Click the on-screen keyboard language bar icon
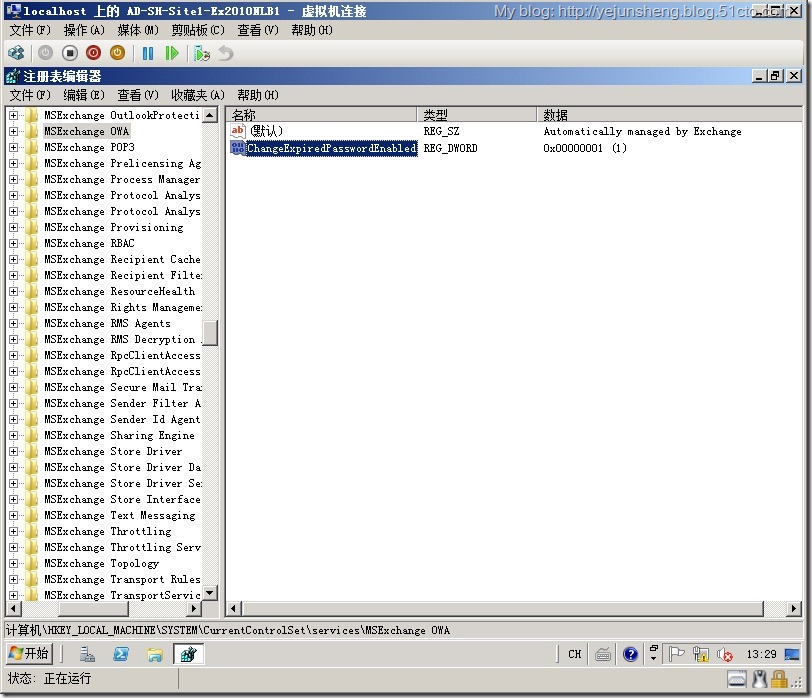Screen dimensions: 812x698 point(603,655)
